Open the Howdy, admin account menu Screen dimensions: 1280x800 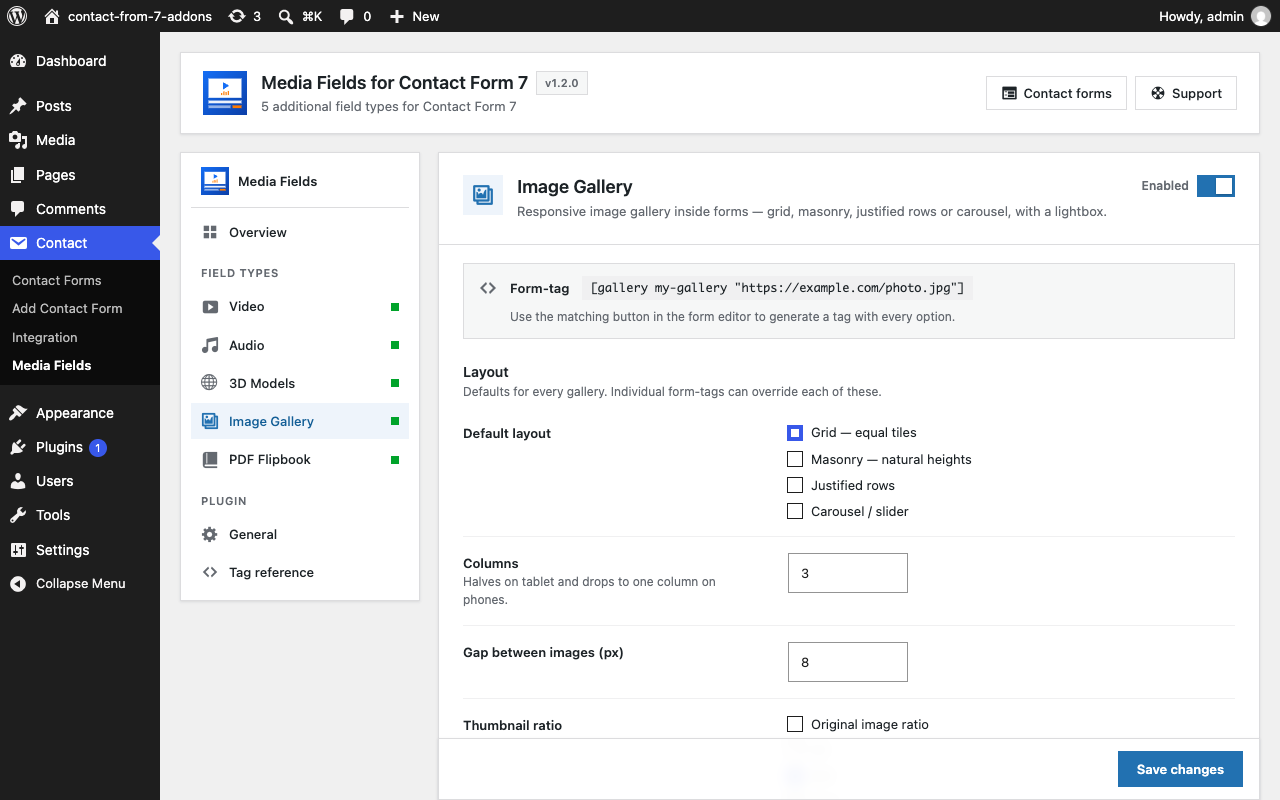pos(1214,16)
